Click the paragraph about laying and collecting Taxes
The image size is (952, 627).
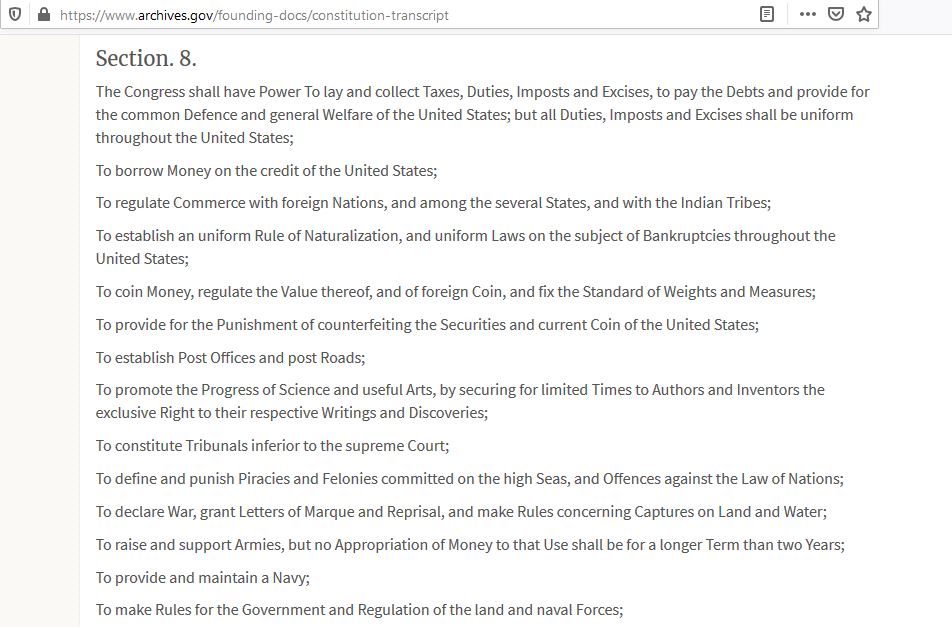(x=482, y=114)
